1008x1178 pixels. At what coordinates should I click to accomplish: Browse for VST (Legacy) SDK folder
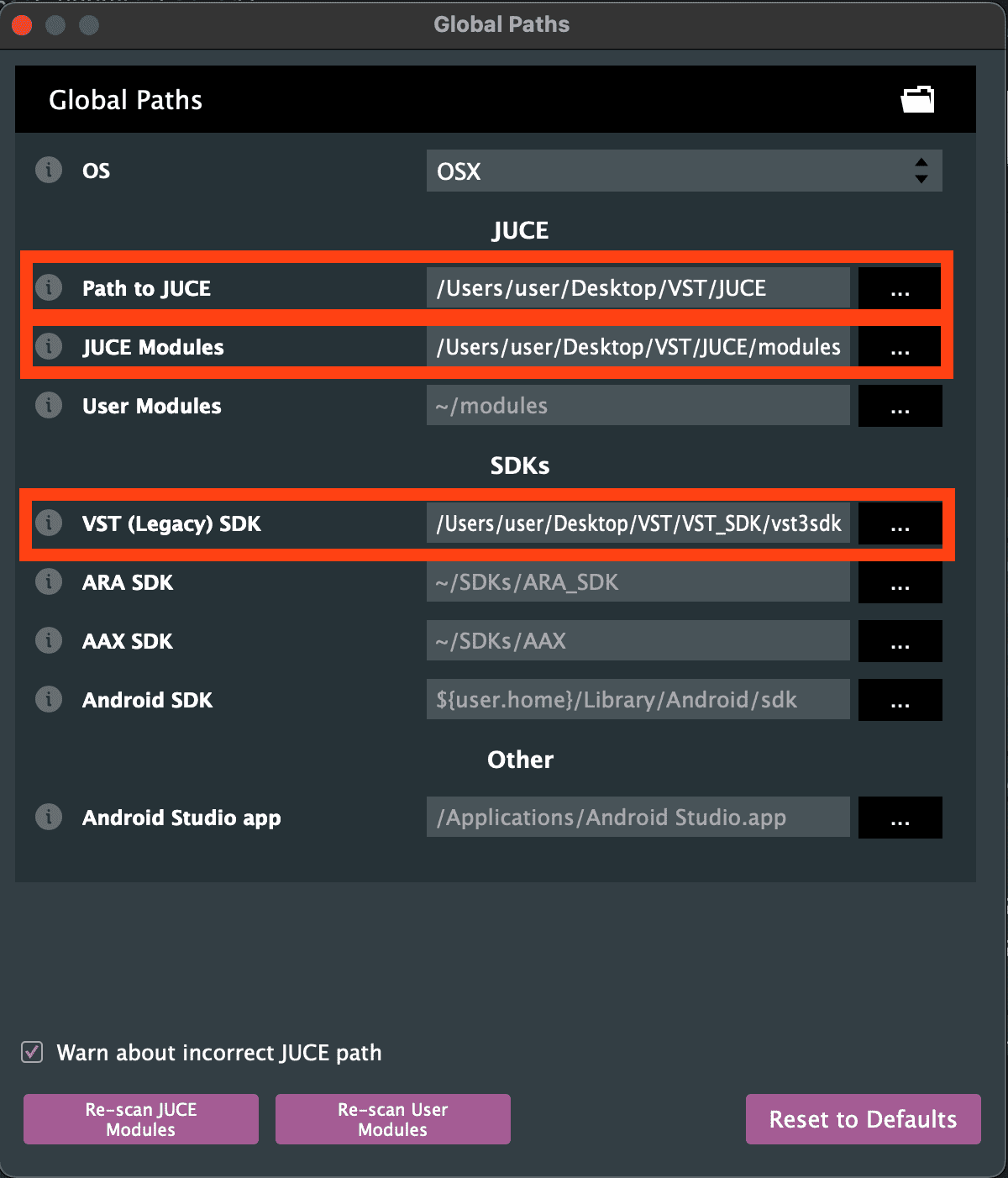click(900, 523)
